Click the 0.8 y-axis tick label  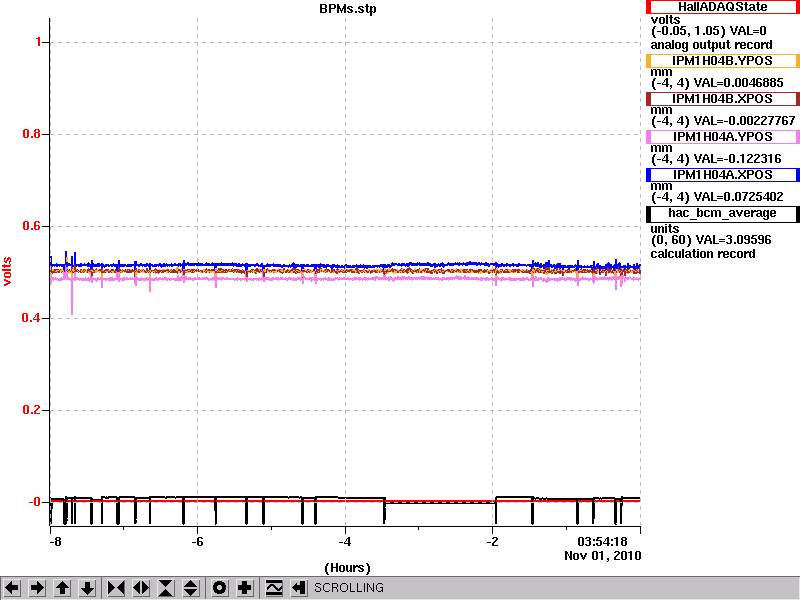[x=32, y=134]
